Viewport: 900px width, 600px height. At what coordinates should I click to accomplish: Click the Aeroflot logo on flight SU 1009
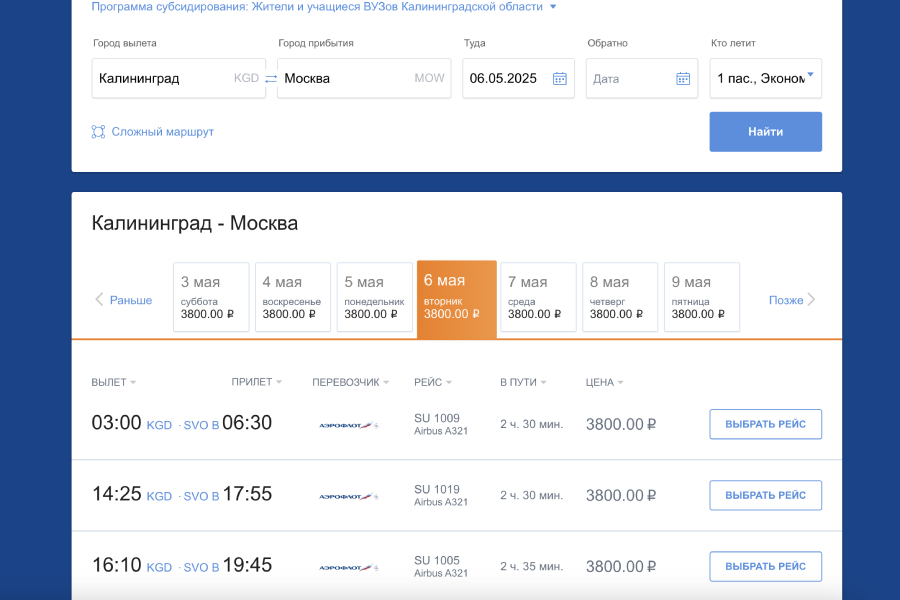(x=348, y=425)
